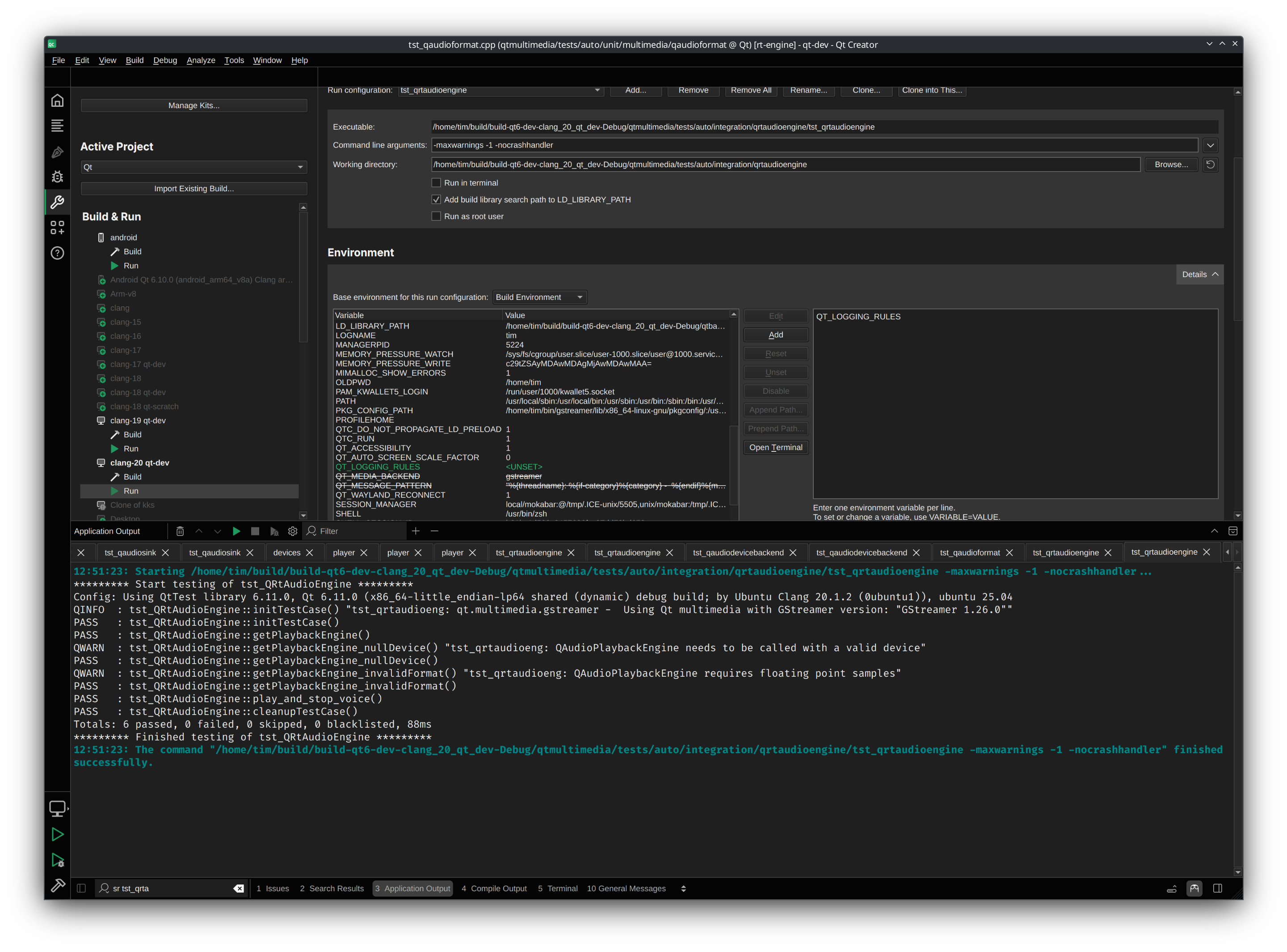Viewport: 1287px width, 952px height.
Task: Go to previous item in output pane
Action: pyautogui.click(x=199, y=531)
